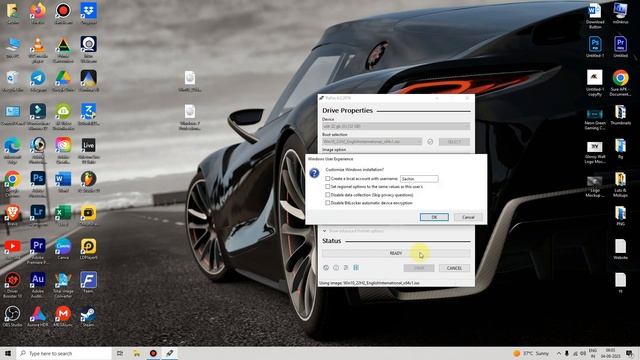Open Adobe Creative Cloud desktop shortcut
Image resolution: width=640 pixels, height=360 pixels.
click(63, 149)
